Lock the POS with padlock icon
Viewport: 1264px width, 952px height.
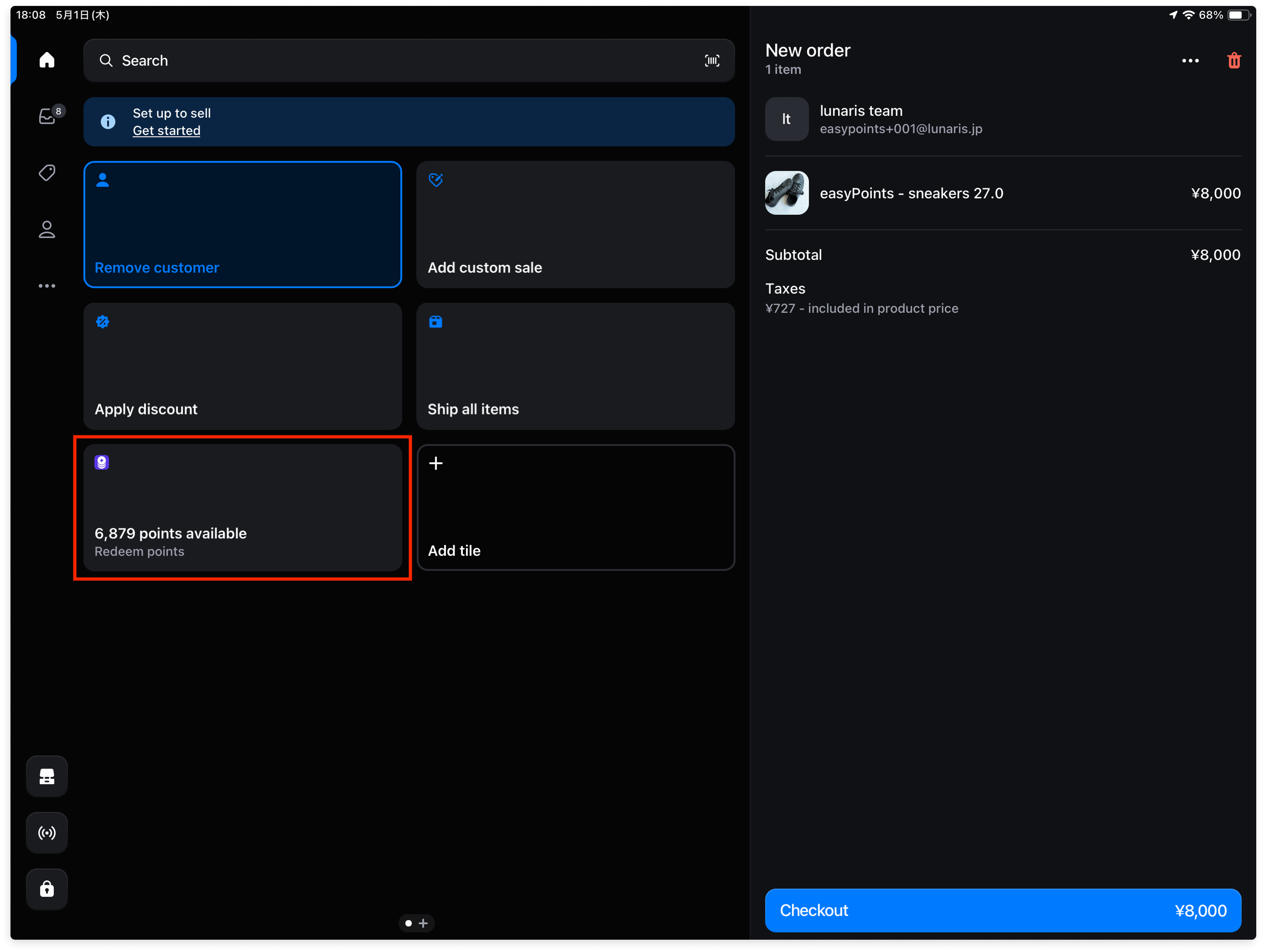pyautogui.click(x=47, y=889)
